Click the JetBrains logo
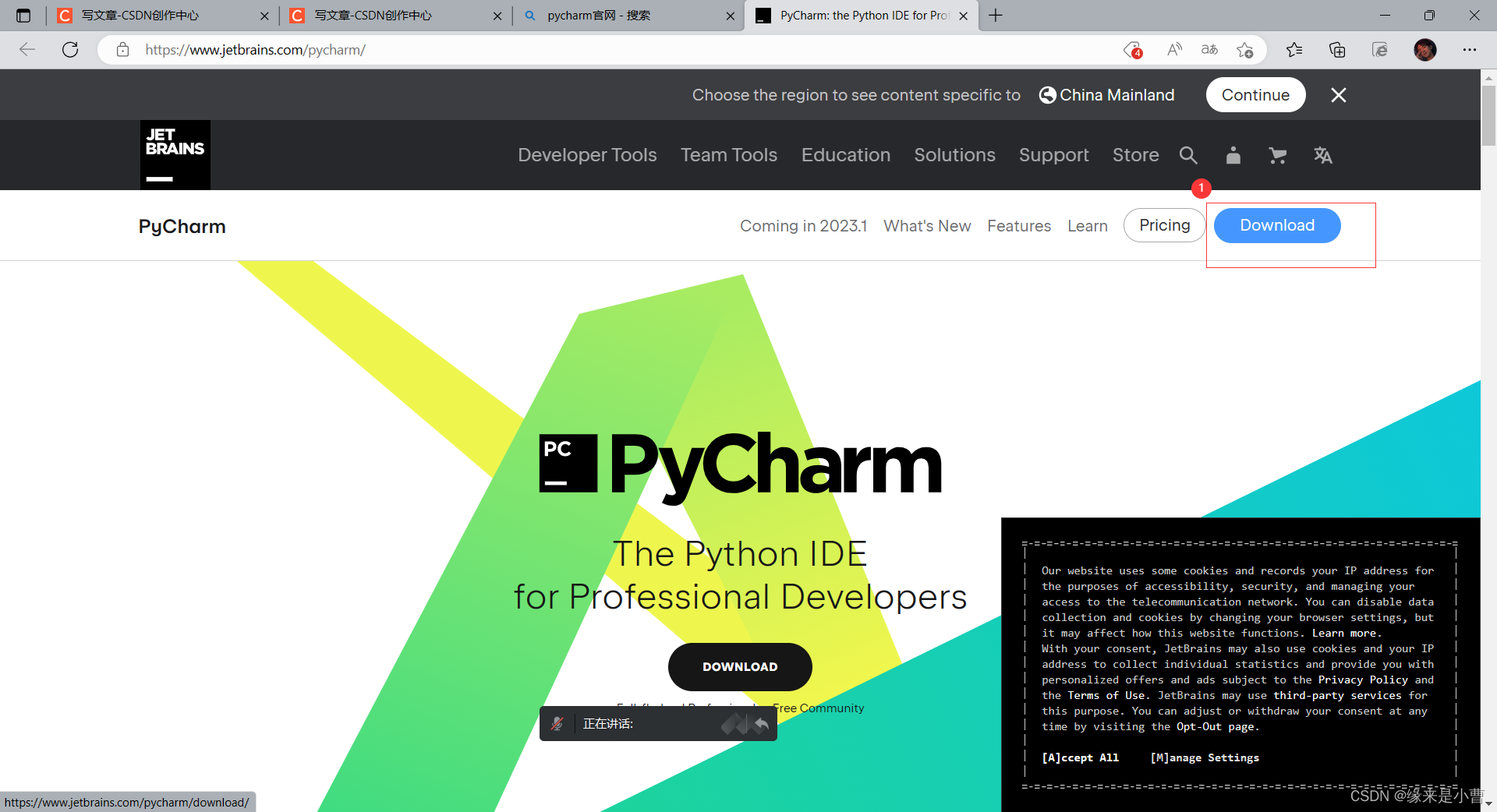 click(175, 154)
